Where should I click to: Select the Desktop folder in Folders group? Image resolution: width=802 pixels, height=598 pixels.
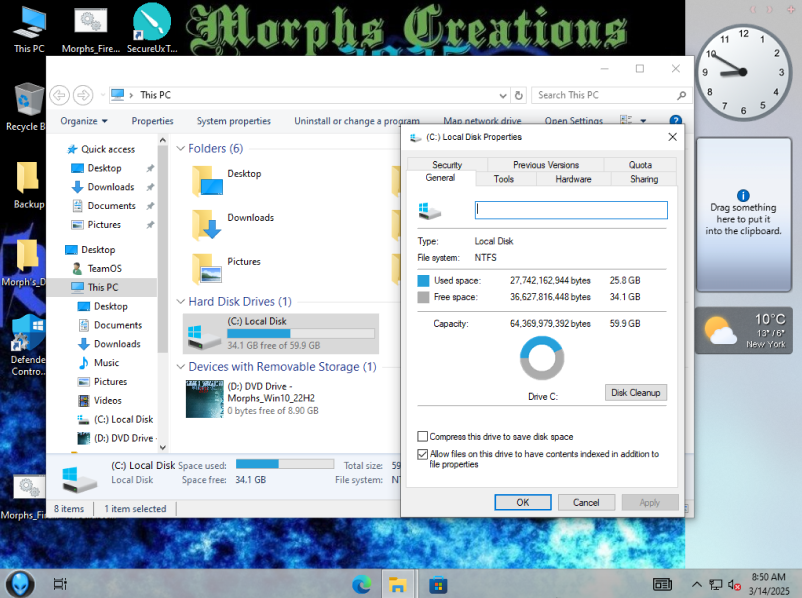[227, 181]
